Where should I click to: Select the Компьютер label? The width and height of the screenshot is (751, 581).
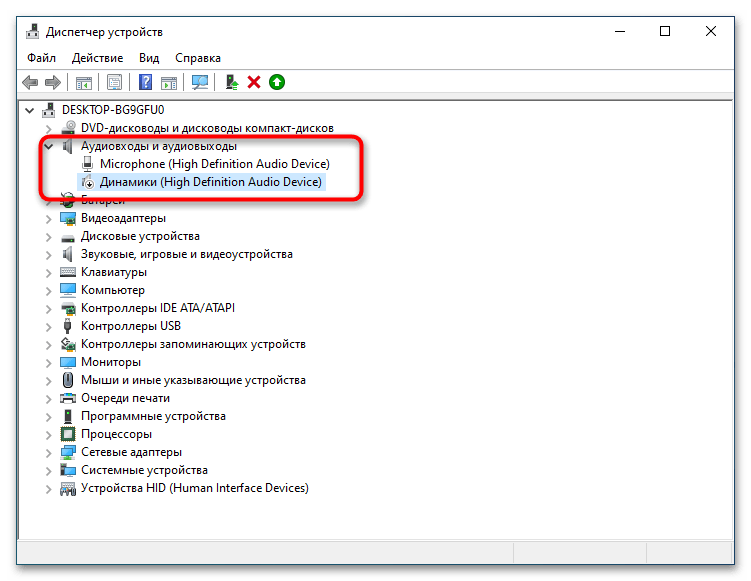[x=113, y=290]
